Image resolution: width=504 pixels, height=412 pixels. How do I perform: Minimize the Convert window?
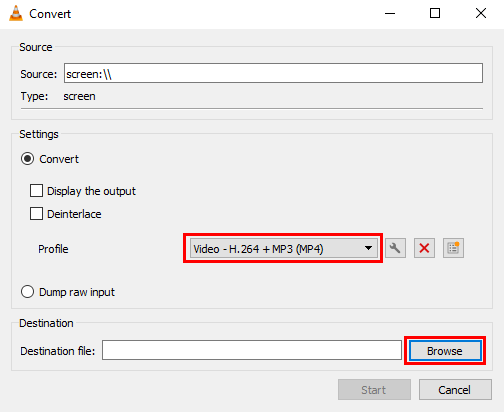[x=390, y=13]
